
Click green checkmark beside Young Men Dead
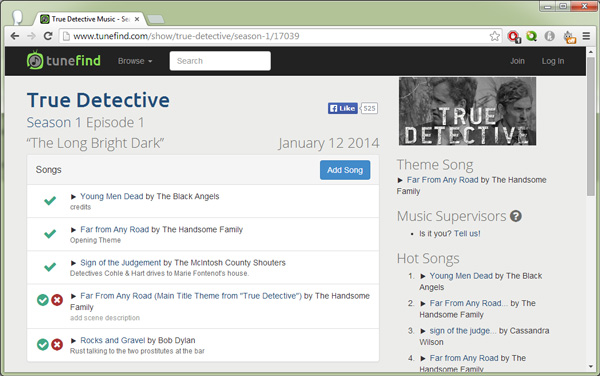tap(50, 200)
